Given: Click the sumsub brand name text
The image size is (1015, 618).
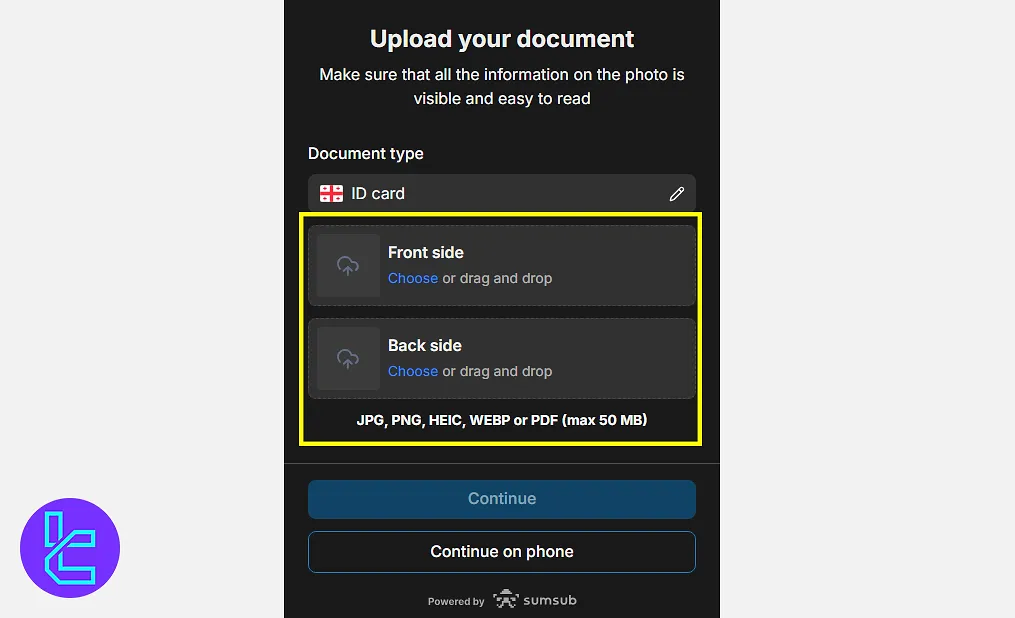Looking at the screenshot, I should point(550,600).
